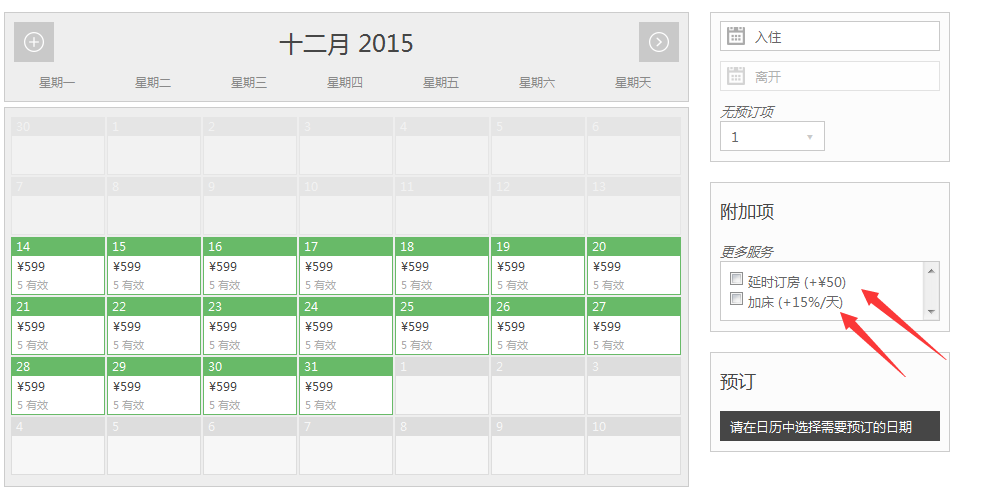Click 星期四 weekday header
The width and height of the screenshot is (981, 498).
(345, 83)
